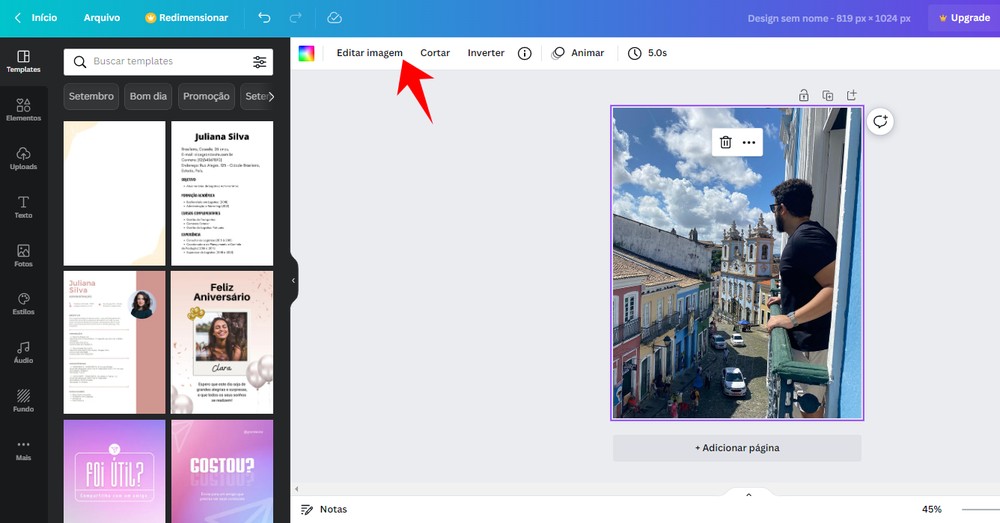Open the Redimensionar menu
Screen dimensions: 1000x523
tap(187, 18)
